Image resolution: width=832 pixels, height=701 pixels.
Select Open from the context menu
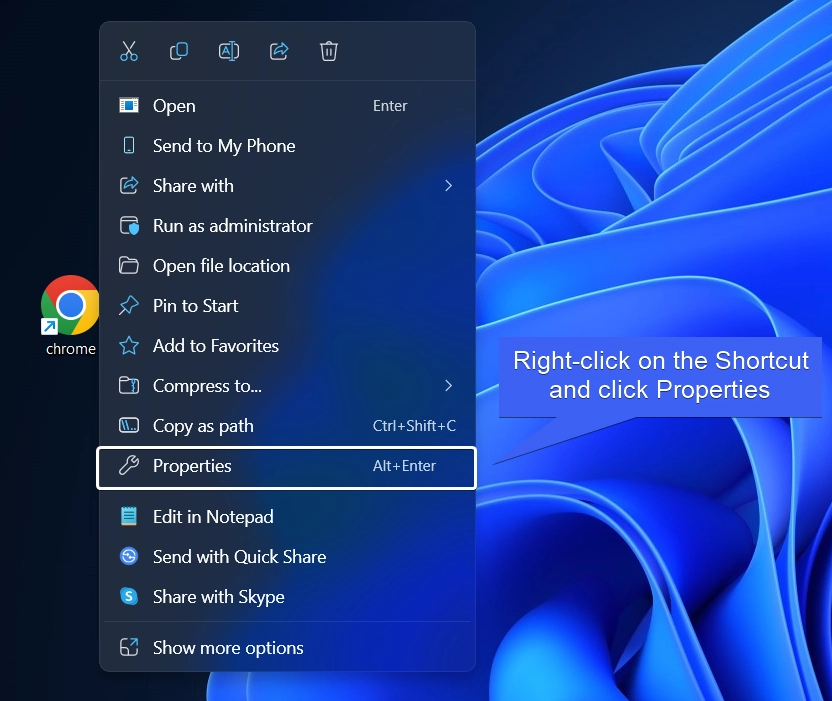[x=287, y=106]
